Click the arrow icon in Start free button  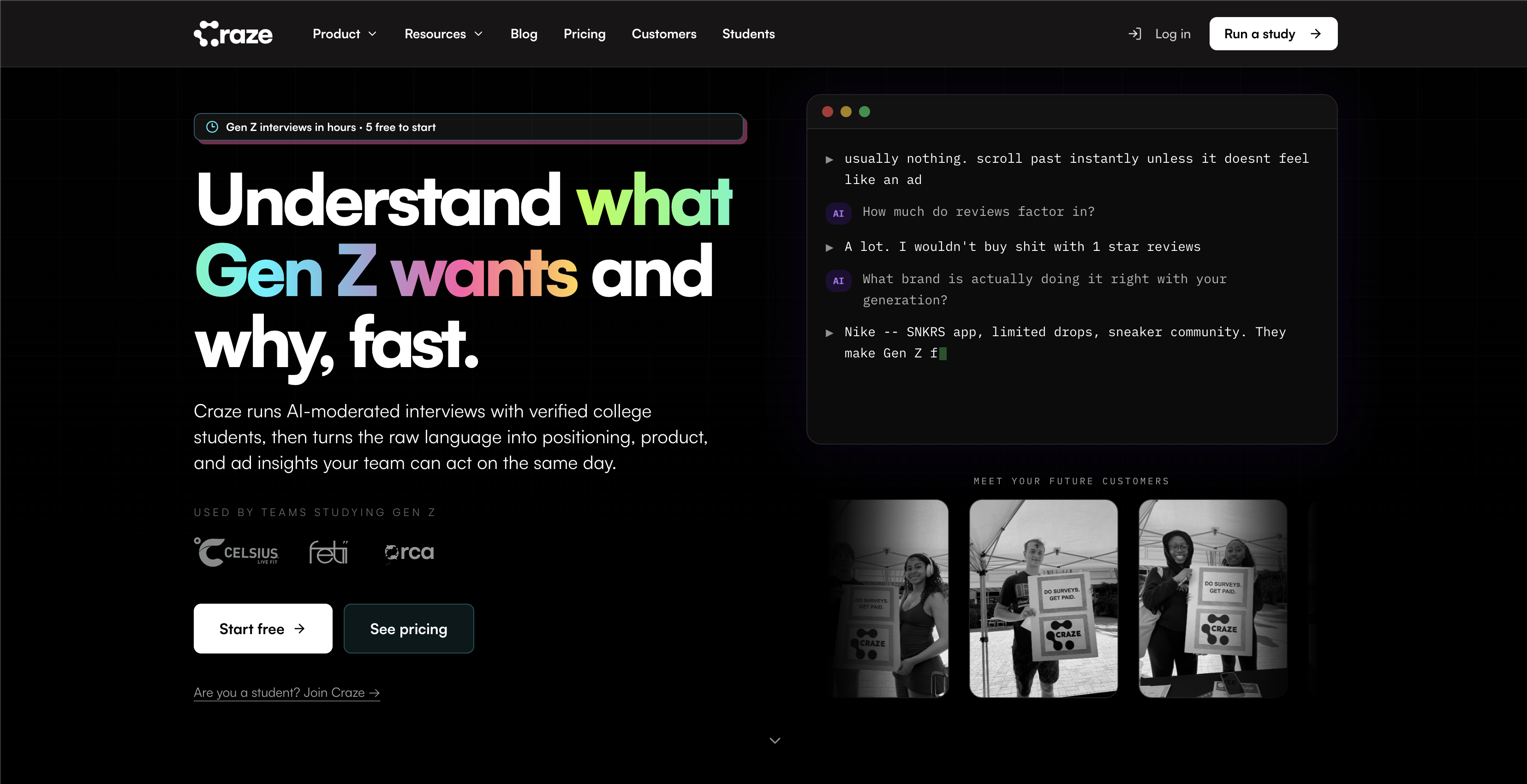[x=299, y=628]
